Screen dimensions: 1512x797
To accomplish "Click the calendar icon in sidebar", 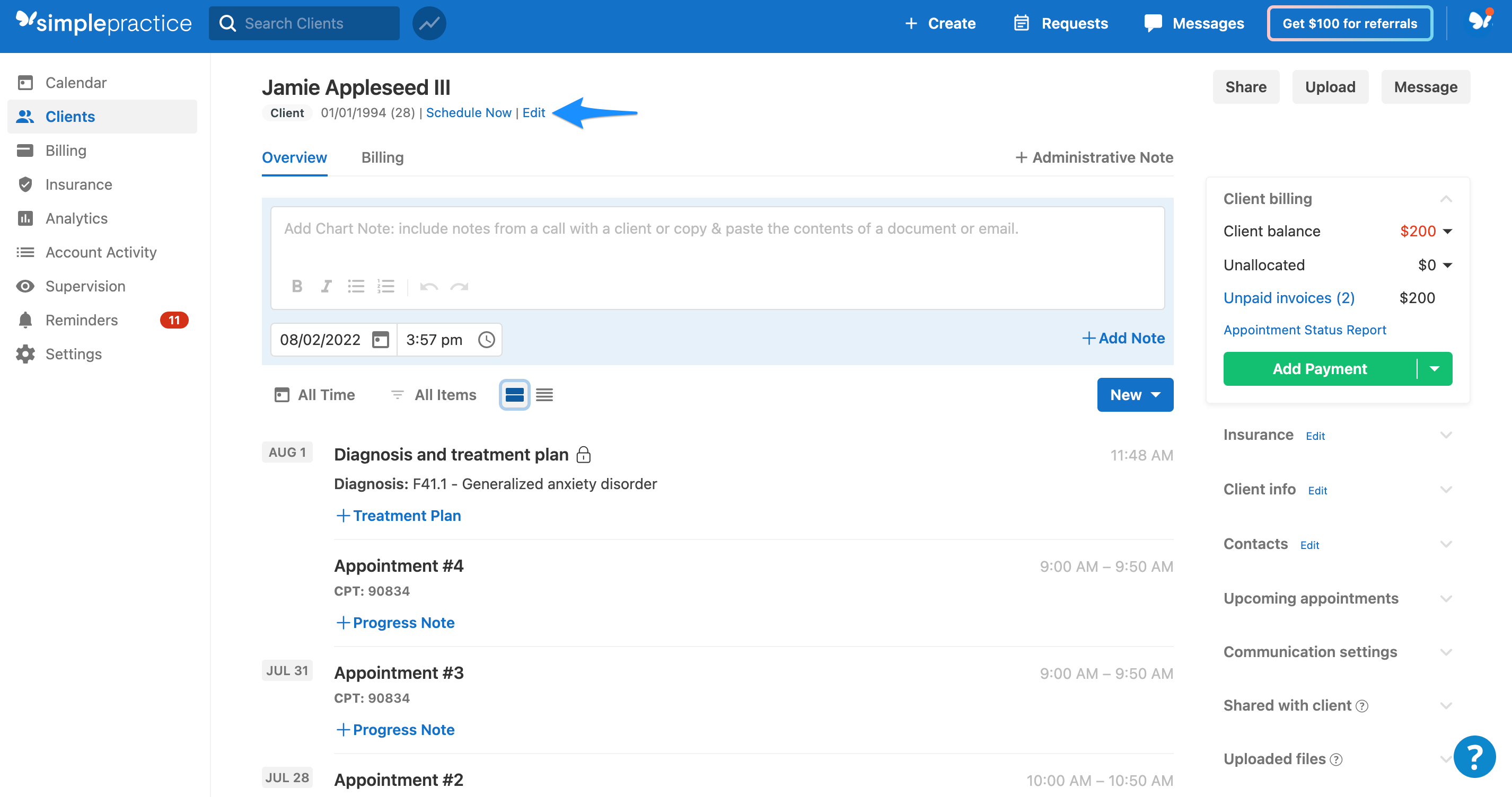I will (25, 82).
